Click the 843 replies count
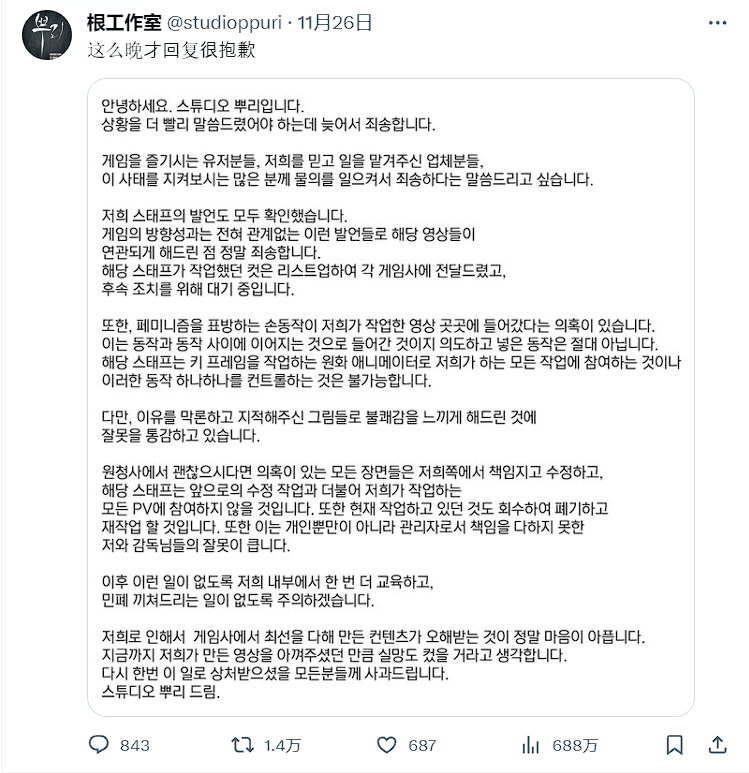 click(x=135, y=745)
